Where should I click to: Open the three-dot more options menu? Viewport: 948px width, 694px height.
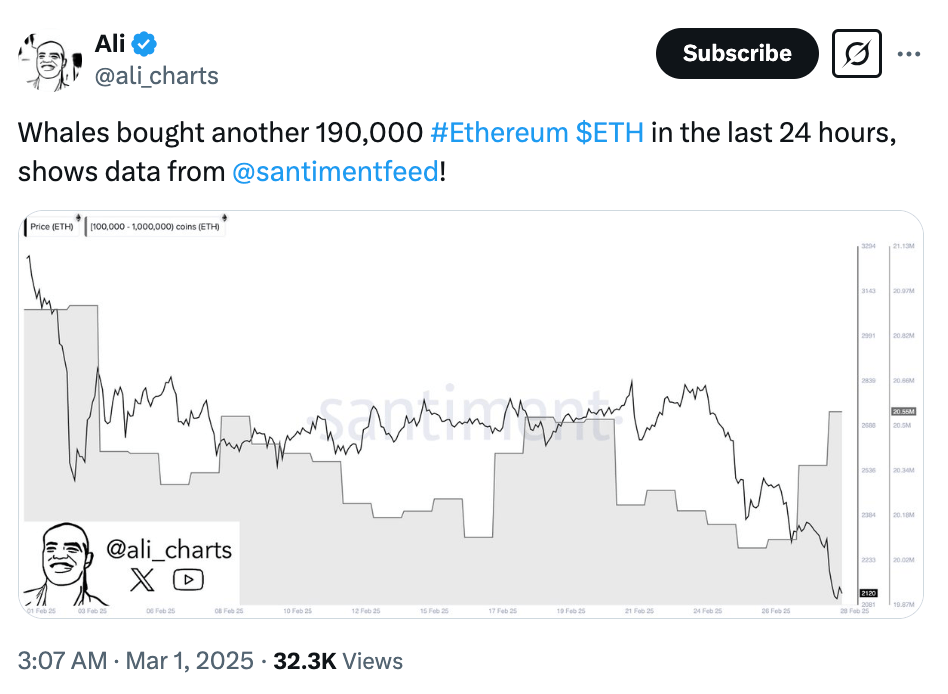pos(908,54)
